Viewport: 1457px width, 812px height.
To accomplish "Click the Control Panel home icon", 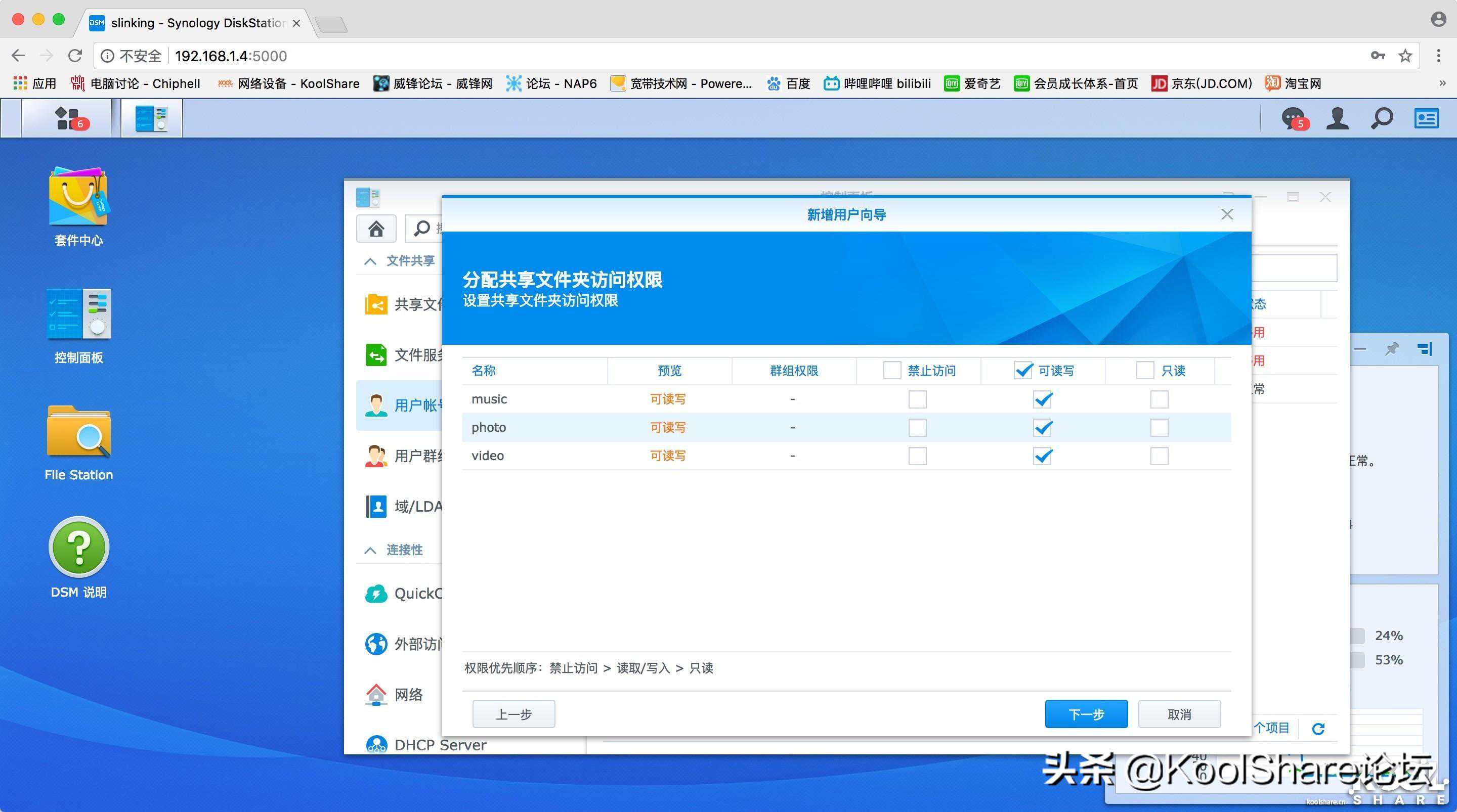I will click(x=376, y=229).
